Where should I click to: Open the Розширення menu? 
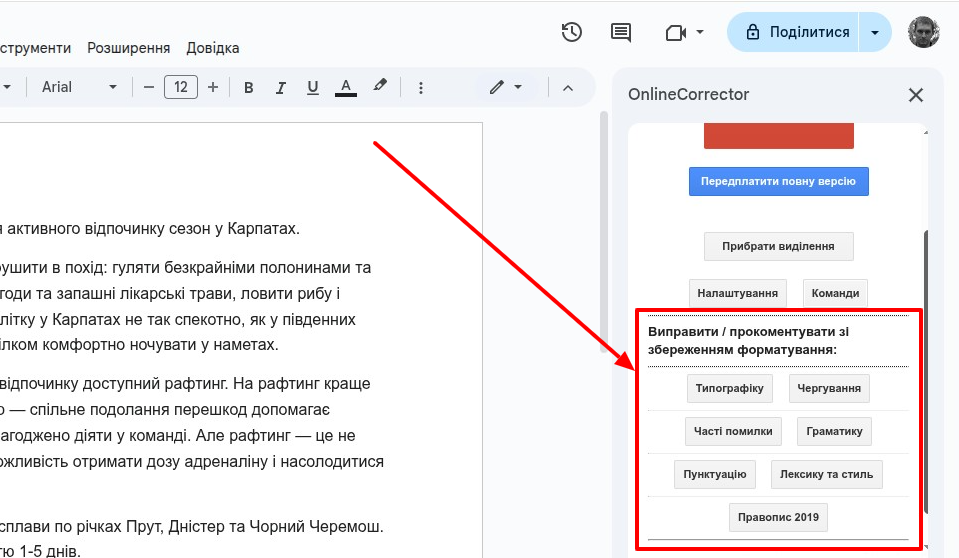pyautogui.click(x=128, y=48)
